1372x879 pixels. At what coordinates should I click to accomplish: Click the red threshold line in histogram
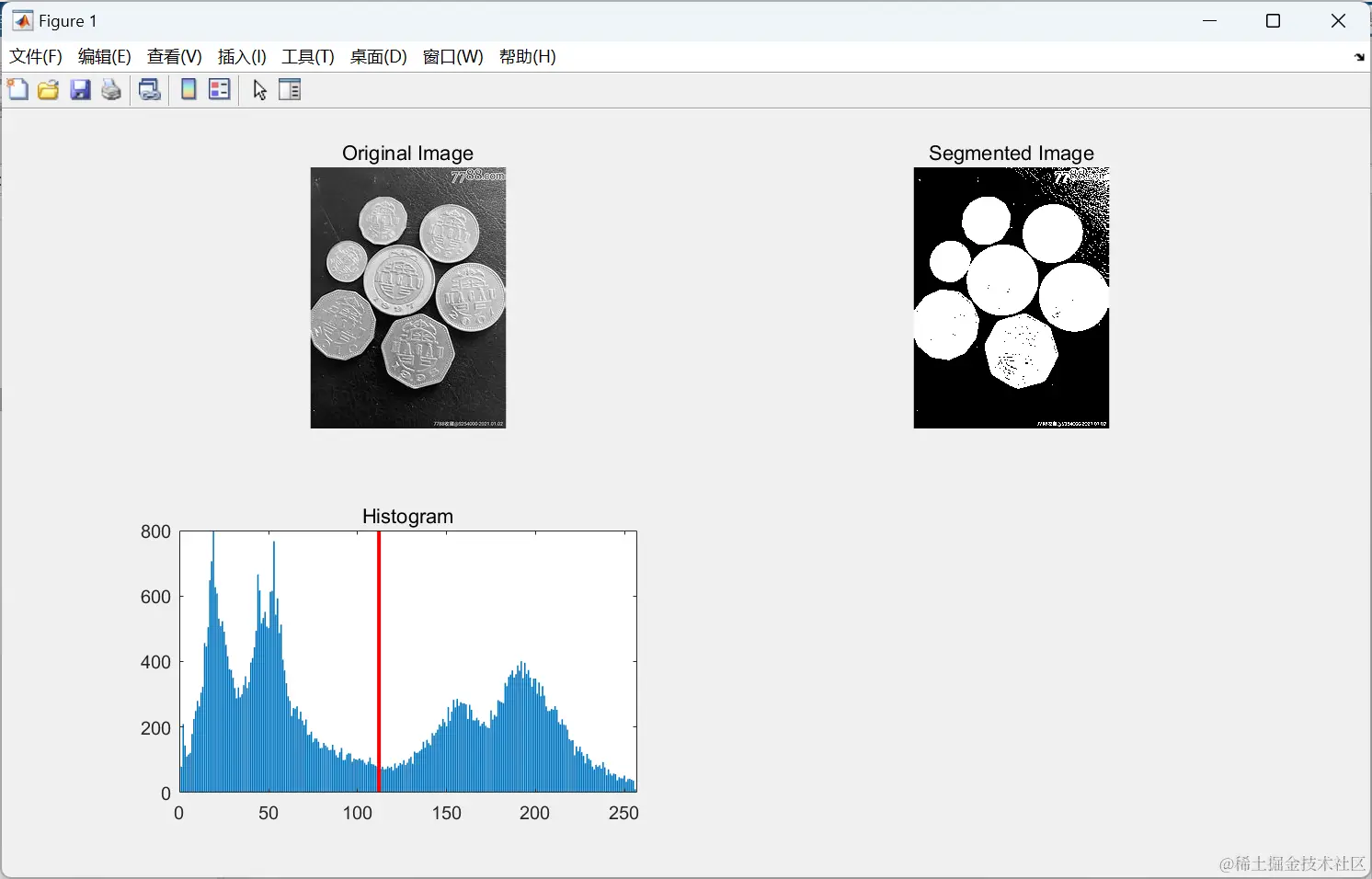[379, 661]
